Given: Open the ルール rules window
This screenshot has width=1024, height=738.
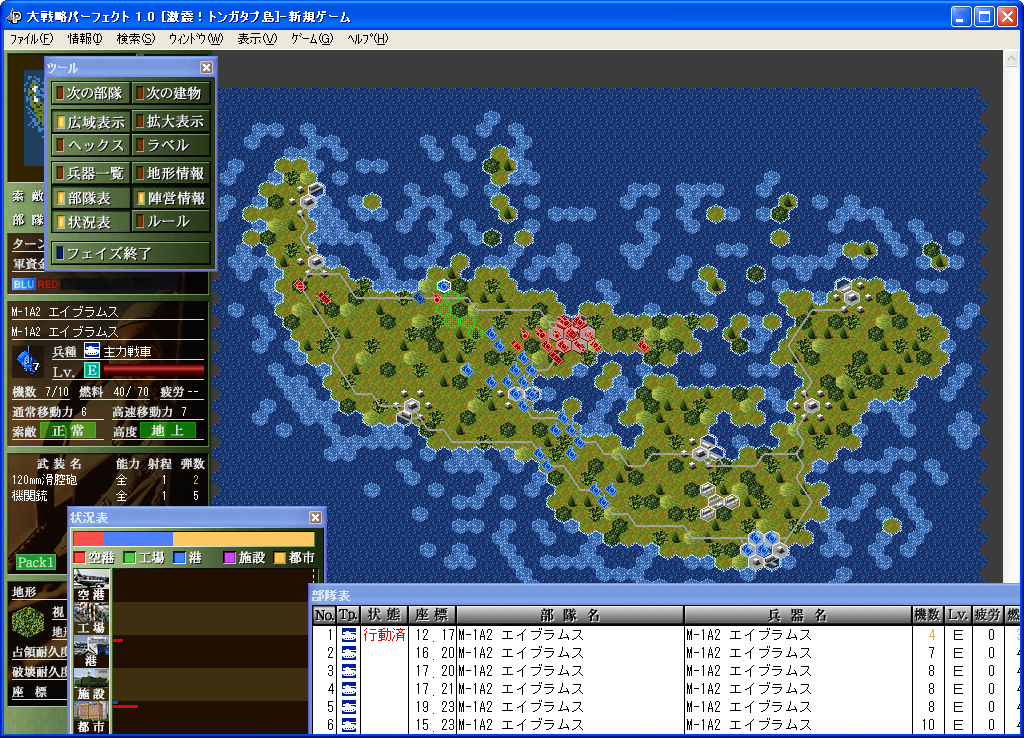Looking at the screenshot, I should pyautogui.click(x=171, y=222).
